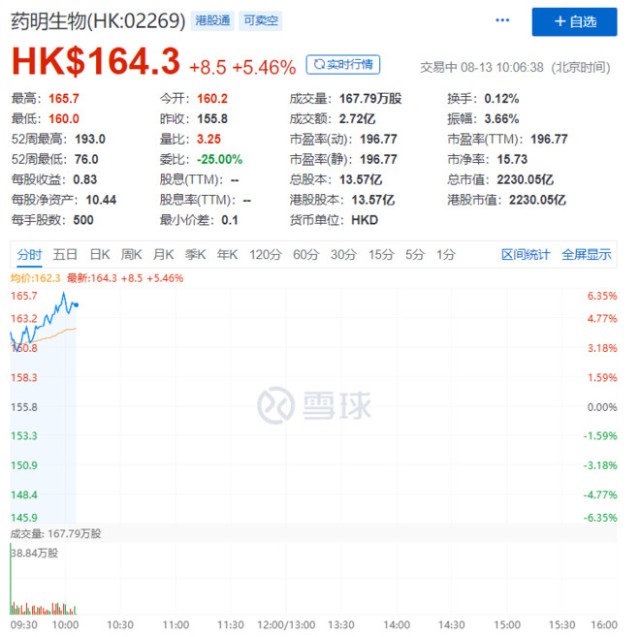Open the 周K candlestick tab

click(132, 254)
